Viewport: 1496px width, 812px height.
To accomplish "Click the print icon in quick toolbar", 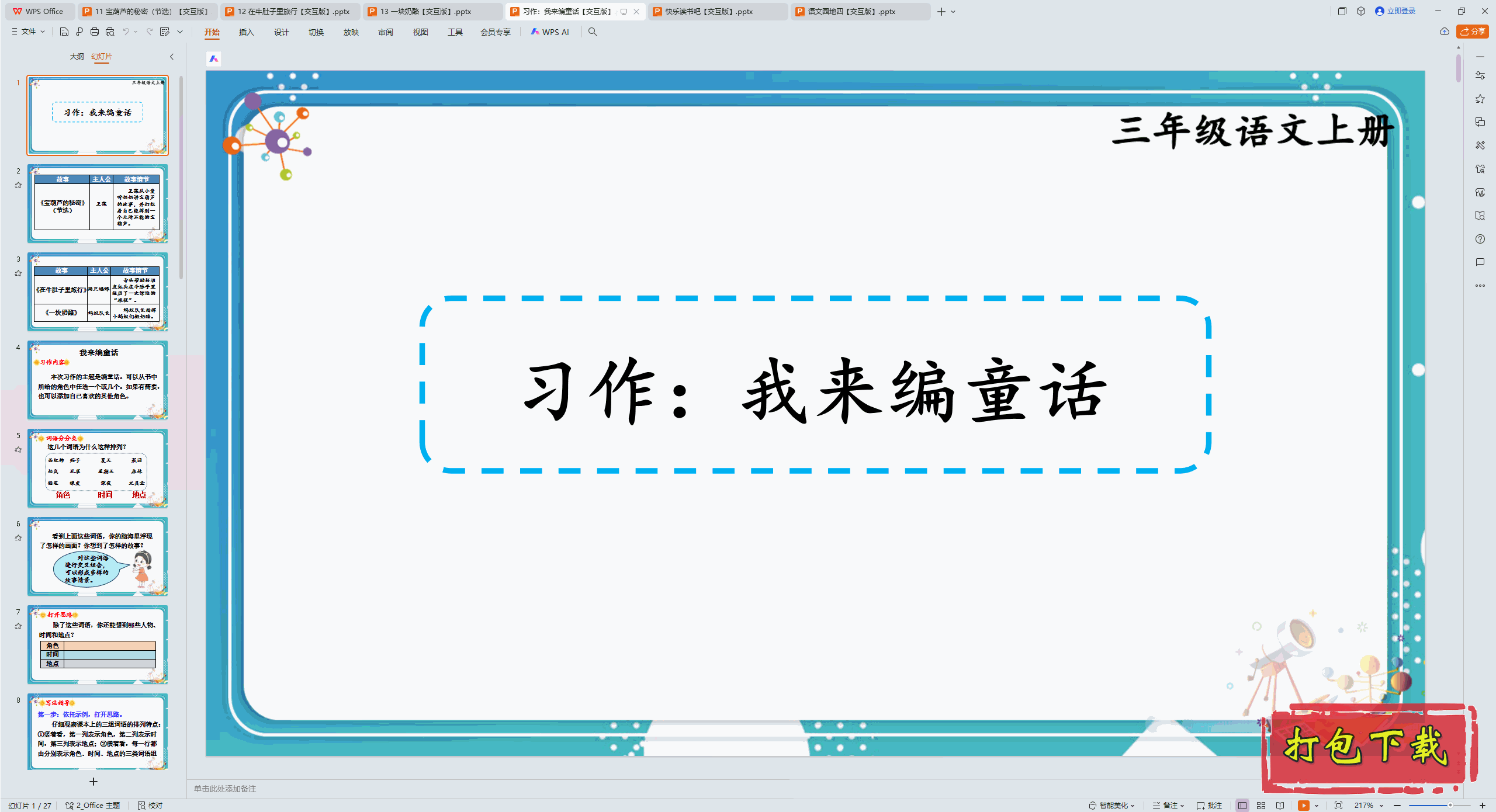I will tap(95, 32).
